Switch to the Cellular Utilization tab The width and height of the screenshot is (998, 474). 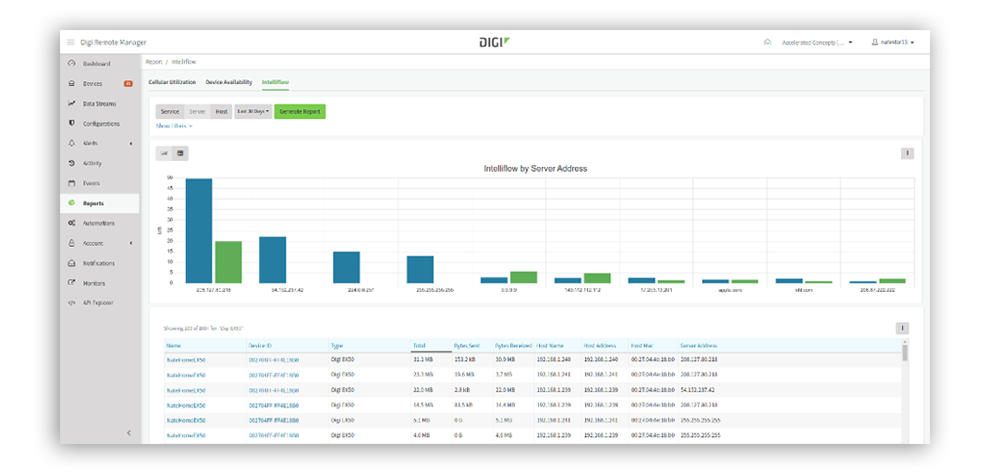click(172, 82)
